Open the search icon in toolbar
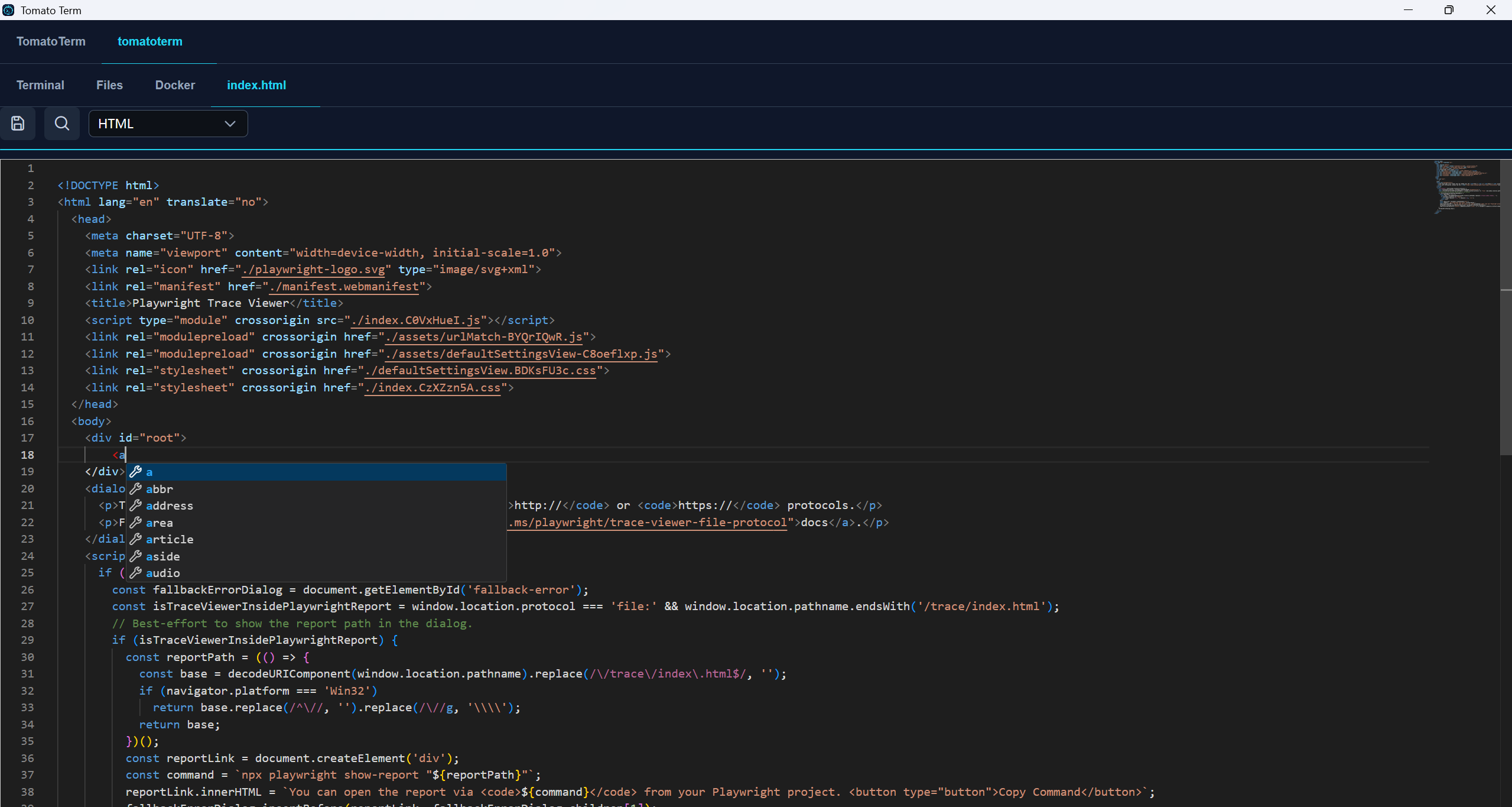Image resolution: width=1512 pixels, height=807 pixels. coord(62,124)
